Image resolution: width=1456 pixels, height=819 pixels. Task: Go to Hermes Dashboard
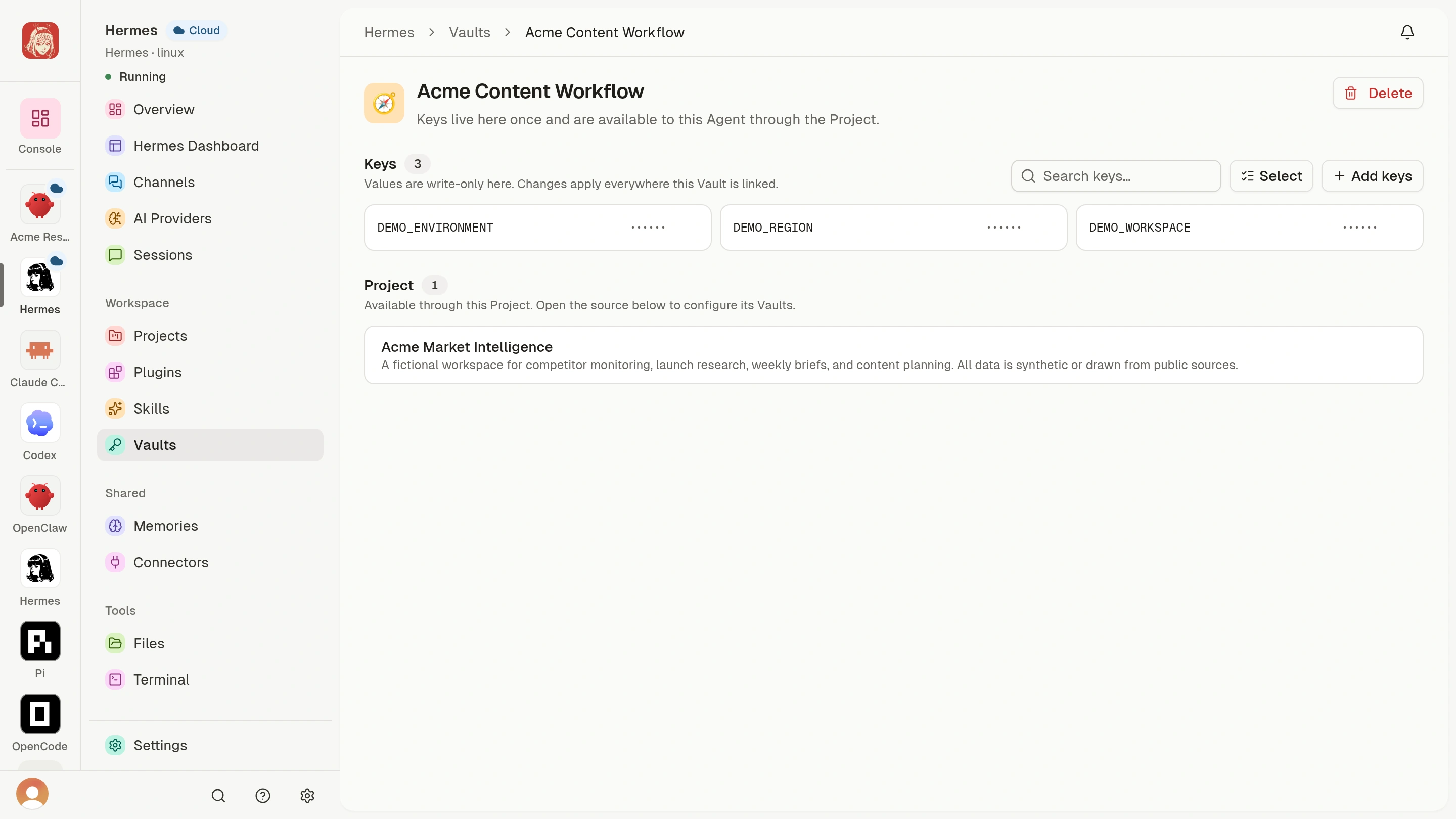tap(210, 146)
